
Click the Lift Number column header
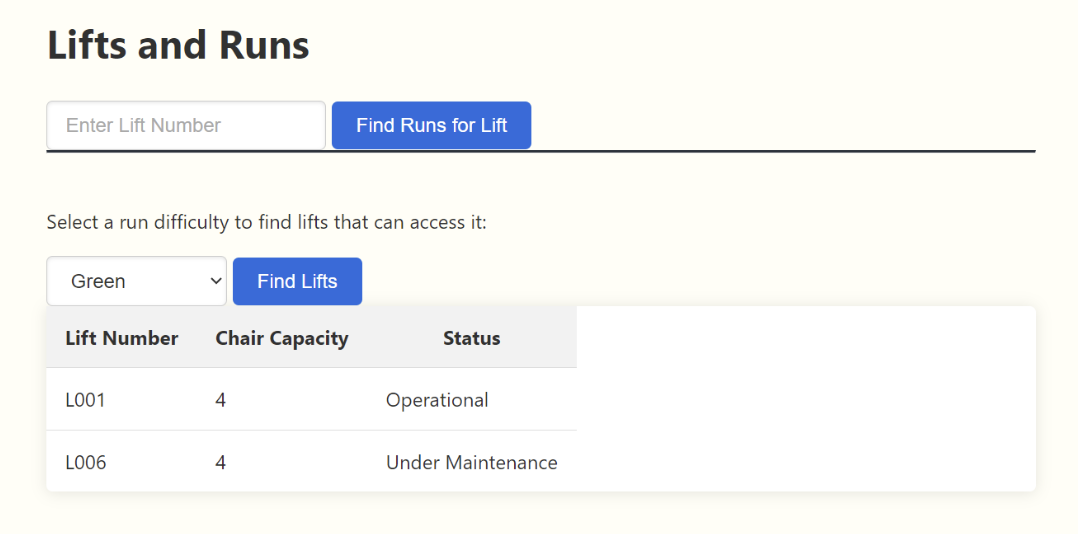point(121,338)
